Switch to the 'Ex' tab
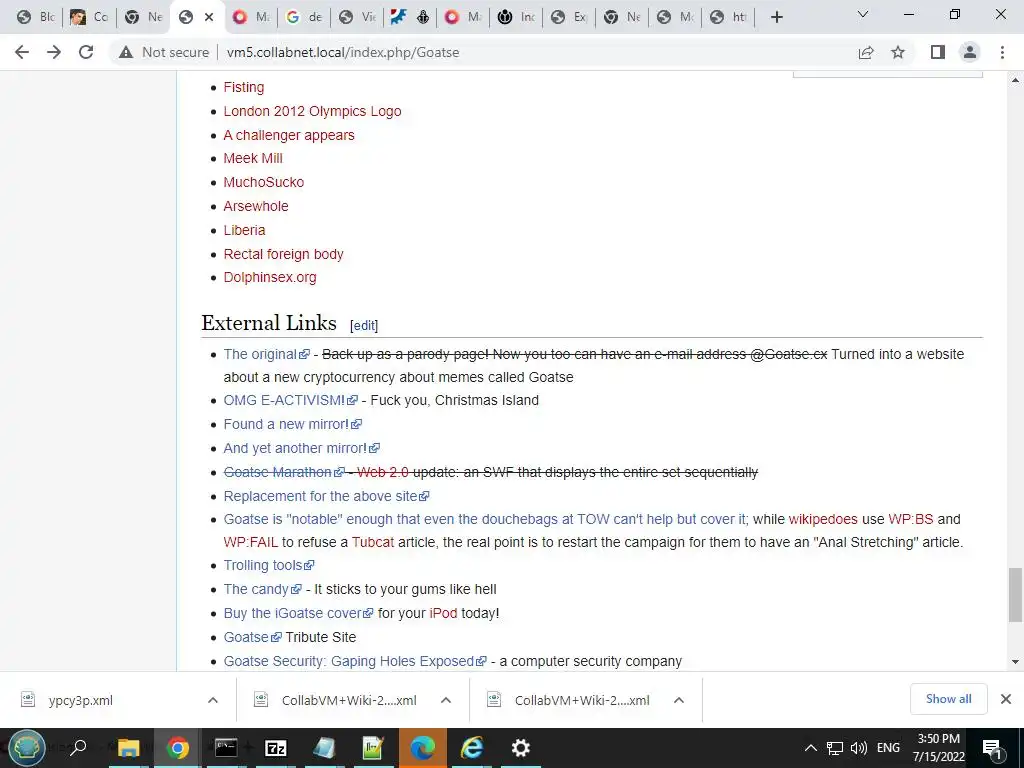Image resolution: width=1024 pixels, height=768 pixels. click(x=571, y=17)
